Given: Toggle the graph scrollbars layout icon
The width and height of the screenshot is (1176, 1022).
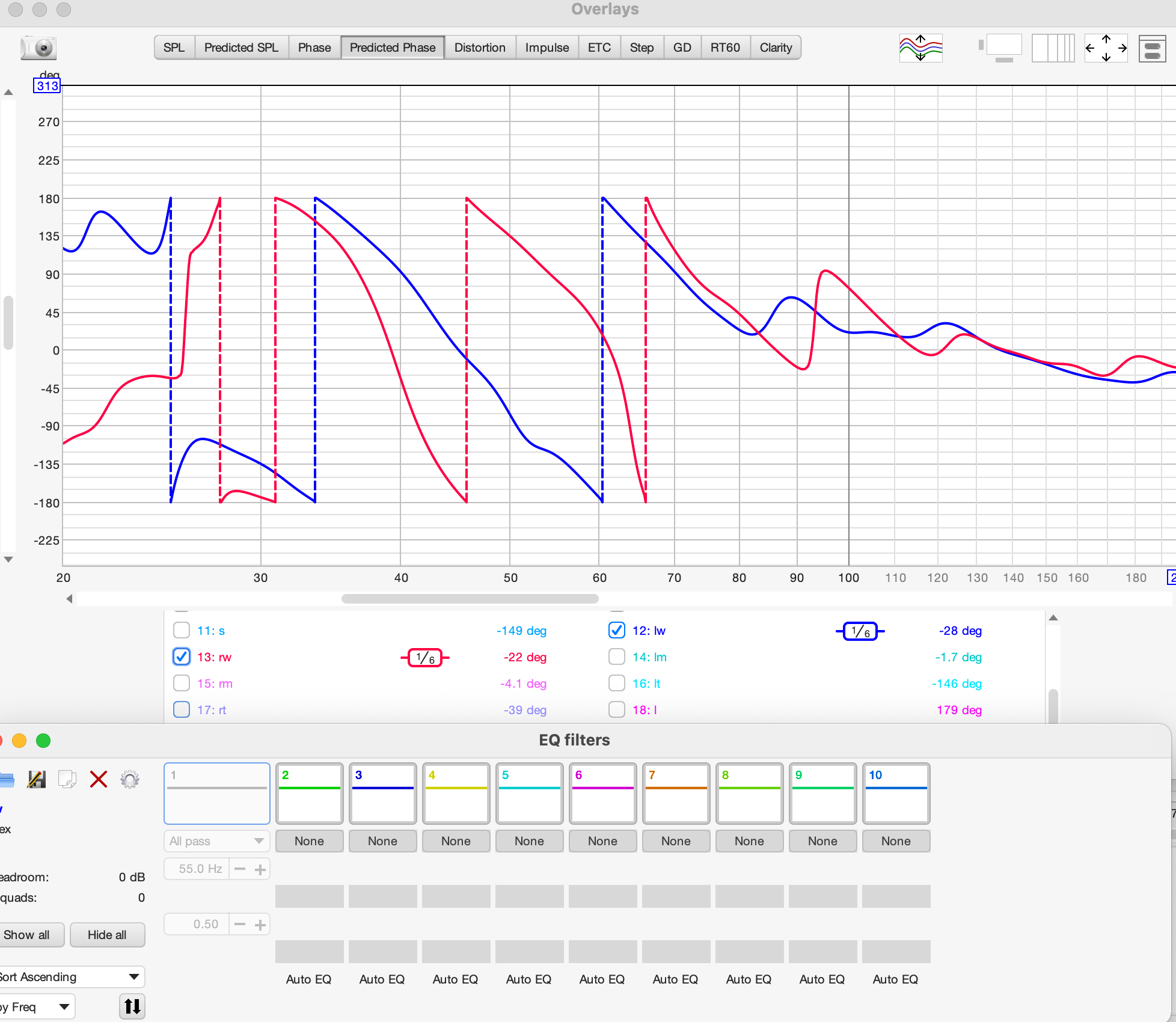Looking at the screenshot, I should 1000,47.
